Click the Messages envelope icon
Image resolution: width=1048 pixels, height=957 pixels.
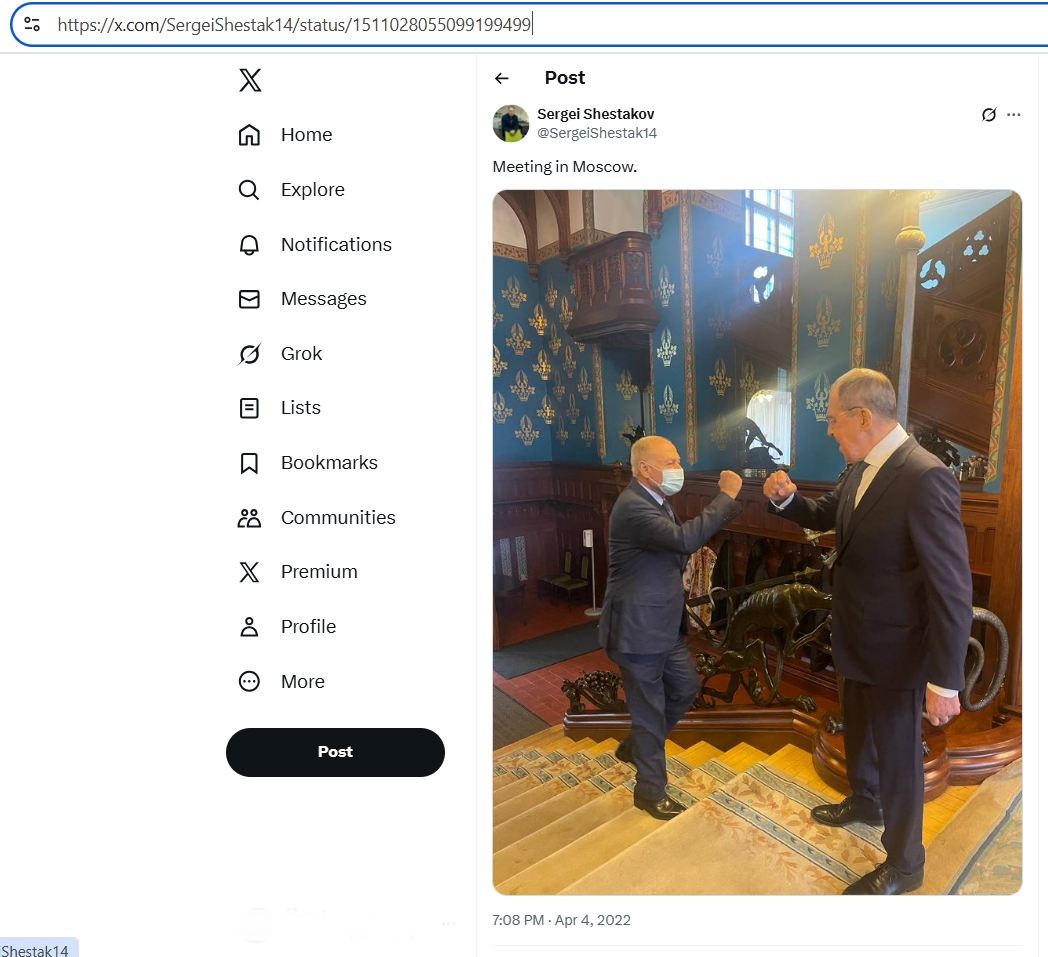point(249,299)
